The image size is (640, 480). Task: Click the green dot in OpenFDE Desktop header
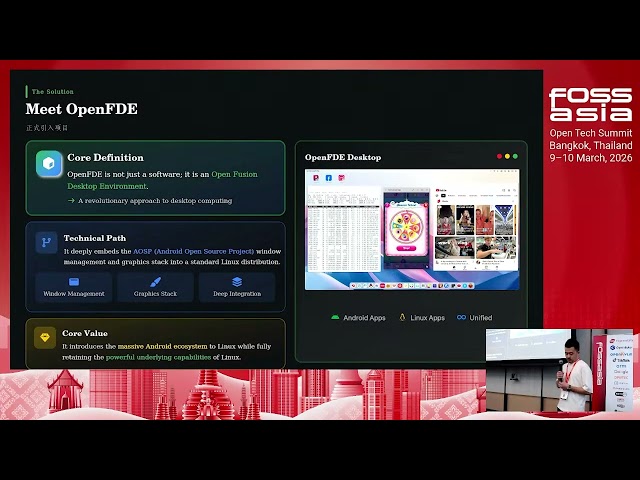tap(515, 156)
